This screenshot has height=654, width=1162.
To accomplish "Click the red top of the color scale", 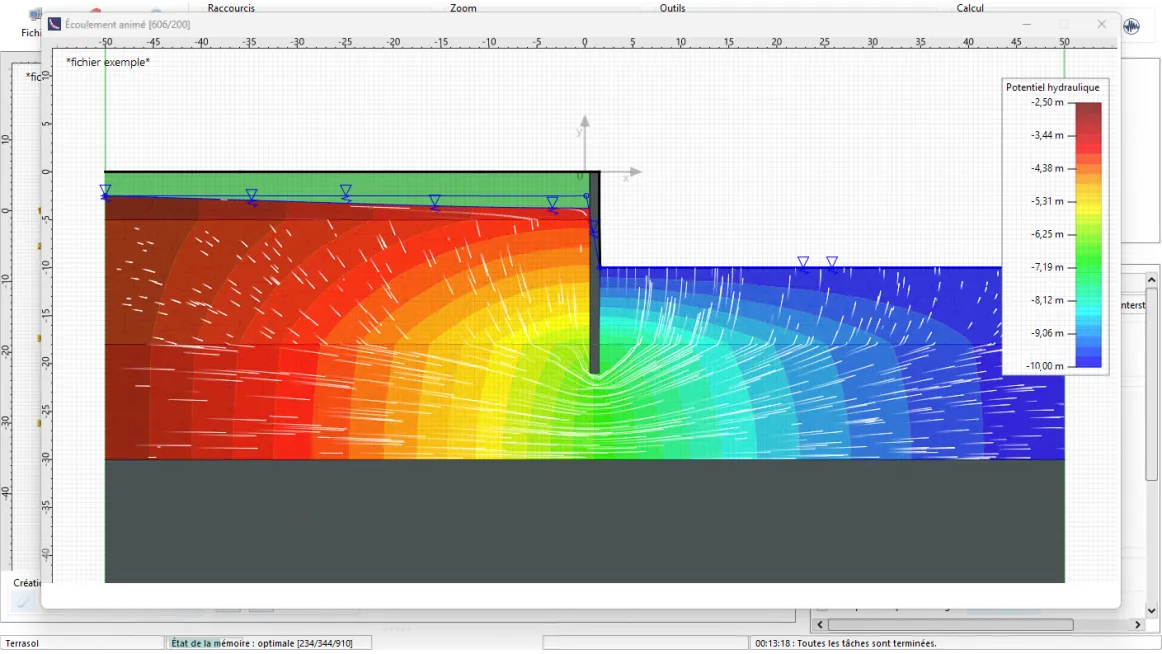I will tap(1088, 110).
